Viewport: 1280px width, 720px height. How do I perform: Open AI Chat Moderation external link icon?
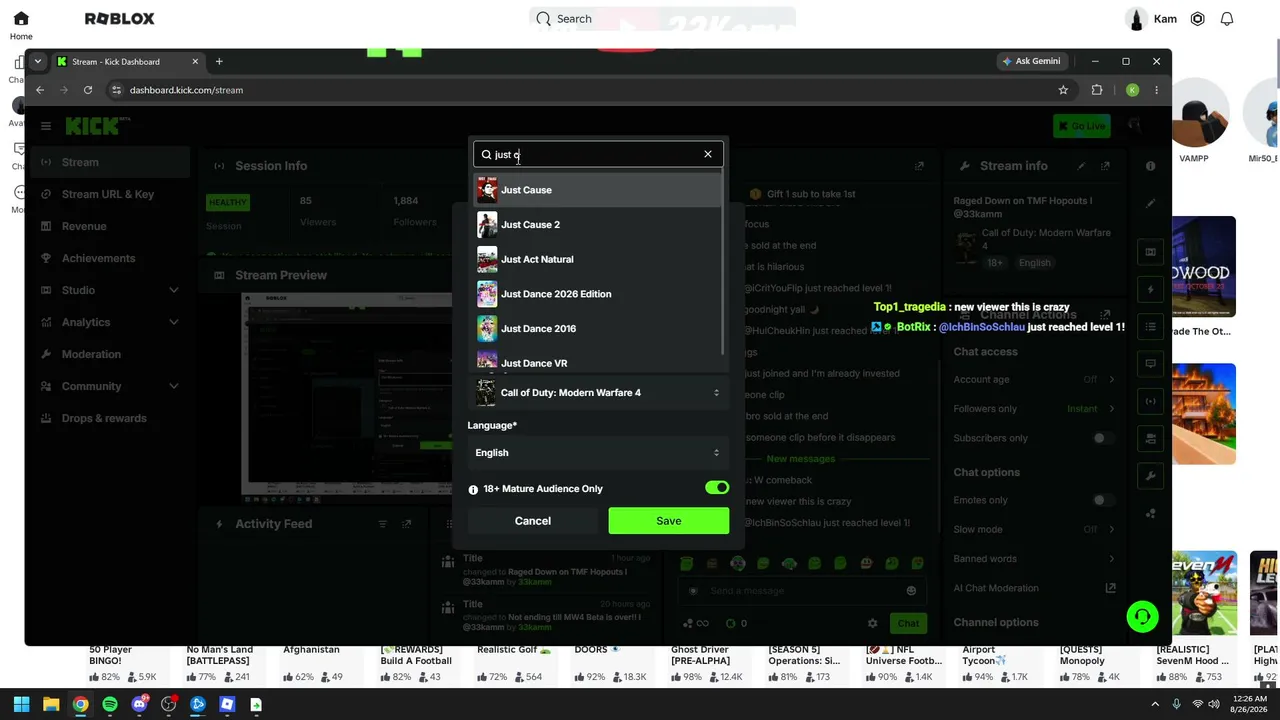[1110, 588]
